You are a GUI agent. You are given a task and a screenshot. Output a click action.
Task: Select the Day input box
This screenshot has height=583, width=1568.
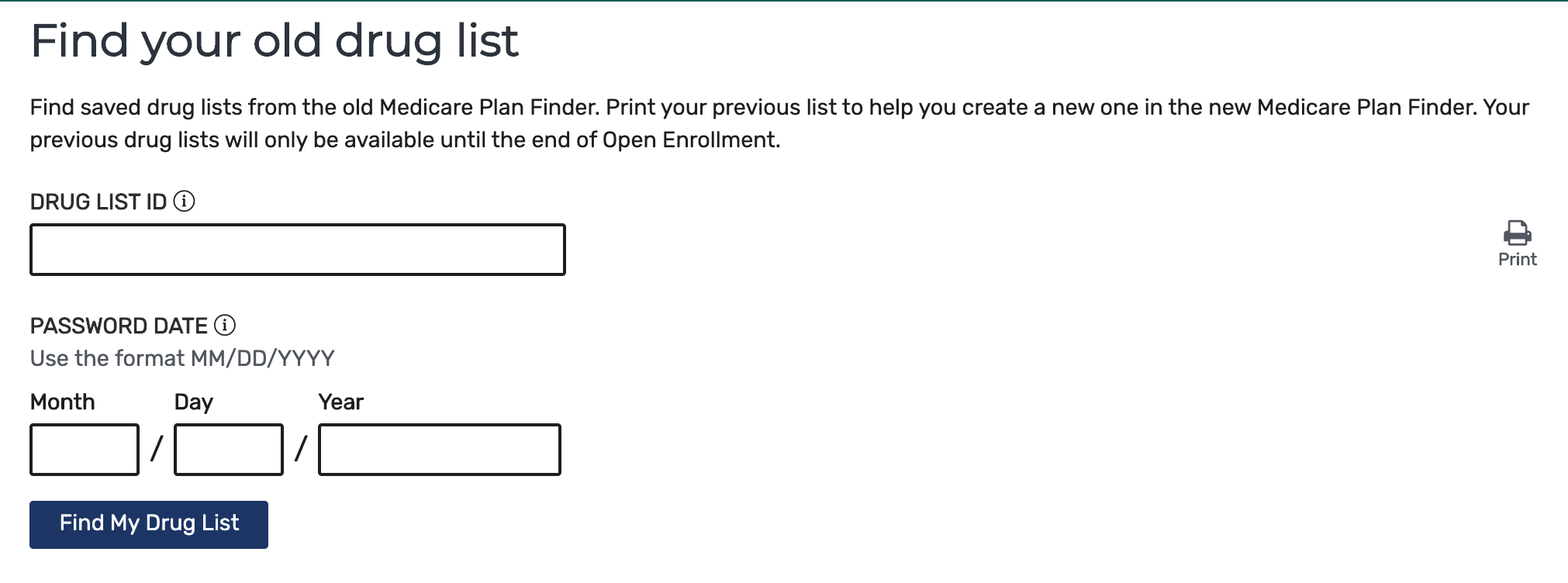(229, 450)
